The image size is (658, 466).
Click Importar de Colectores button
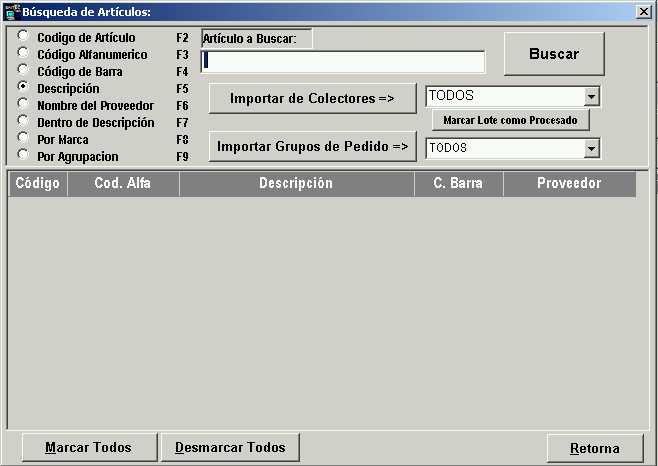[312, 99]
